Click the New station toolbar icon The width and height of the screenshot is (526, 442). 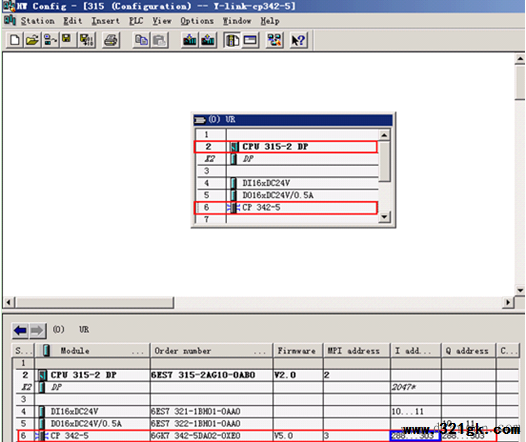click(14, 41)
